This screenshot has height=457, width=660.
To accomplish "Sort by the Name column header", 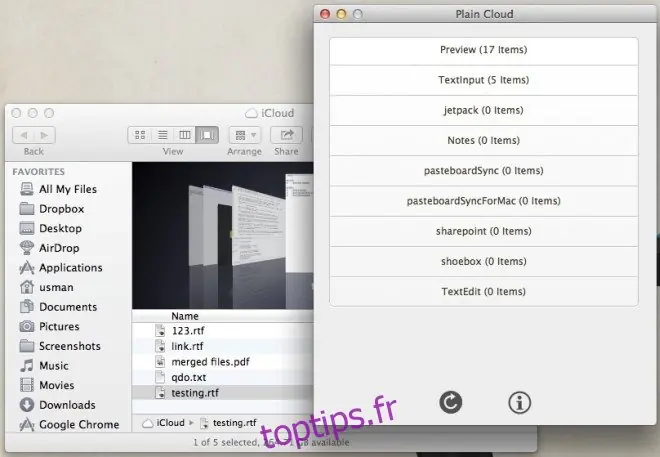I will 223,316.
